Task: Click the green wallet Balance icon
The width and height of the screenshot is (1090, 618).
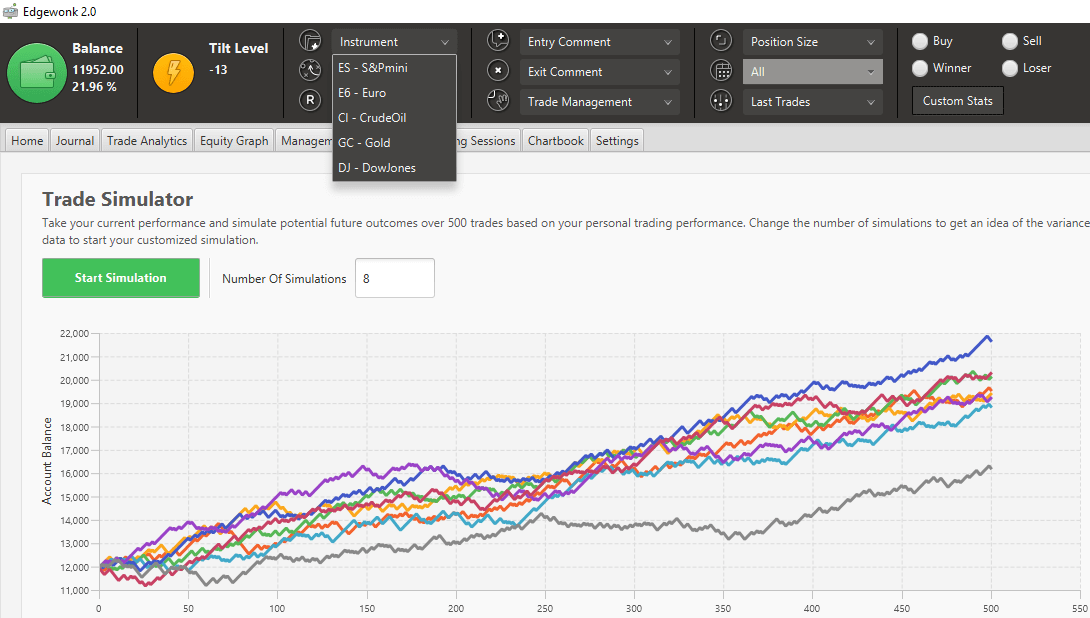Action: pos(36,73)
